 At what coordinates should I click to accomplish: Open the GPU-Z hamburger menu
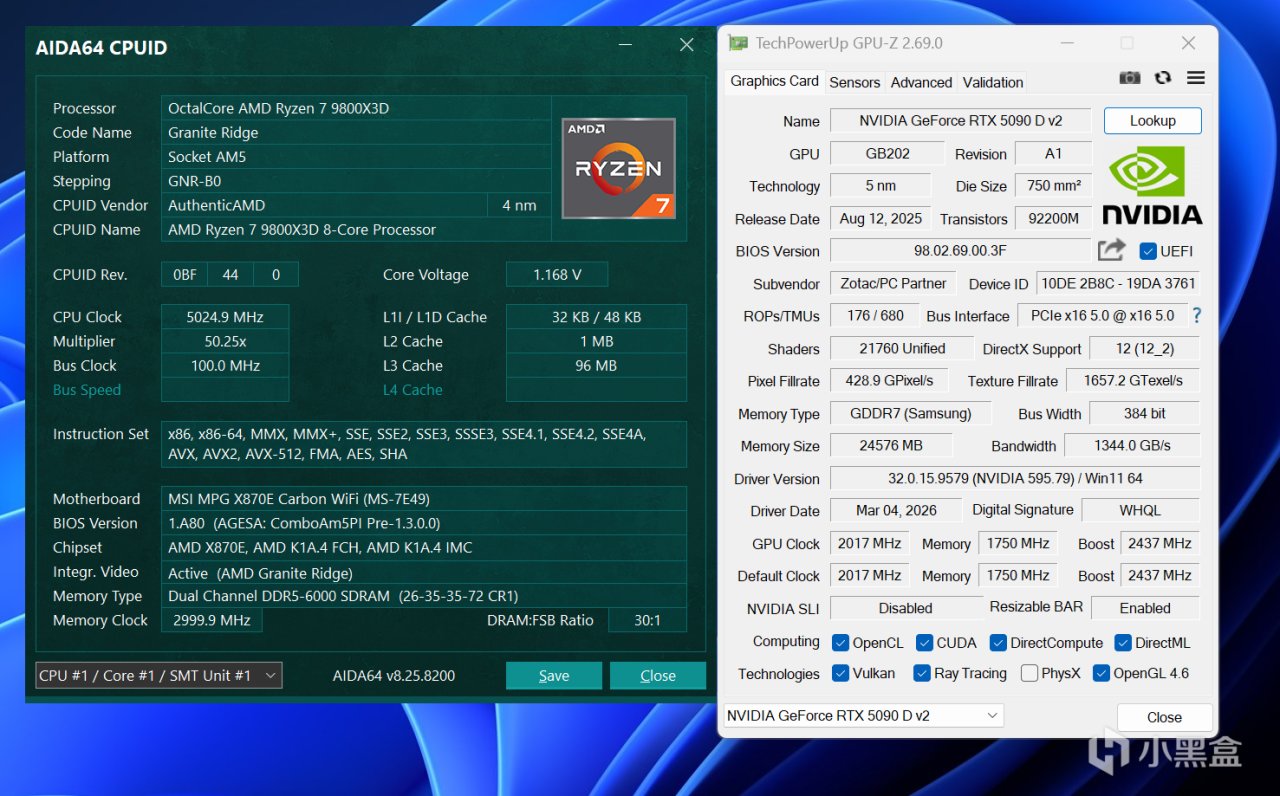pyautogui.click(x=1196, y=78)
